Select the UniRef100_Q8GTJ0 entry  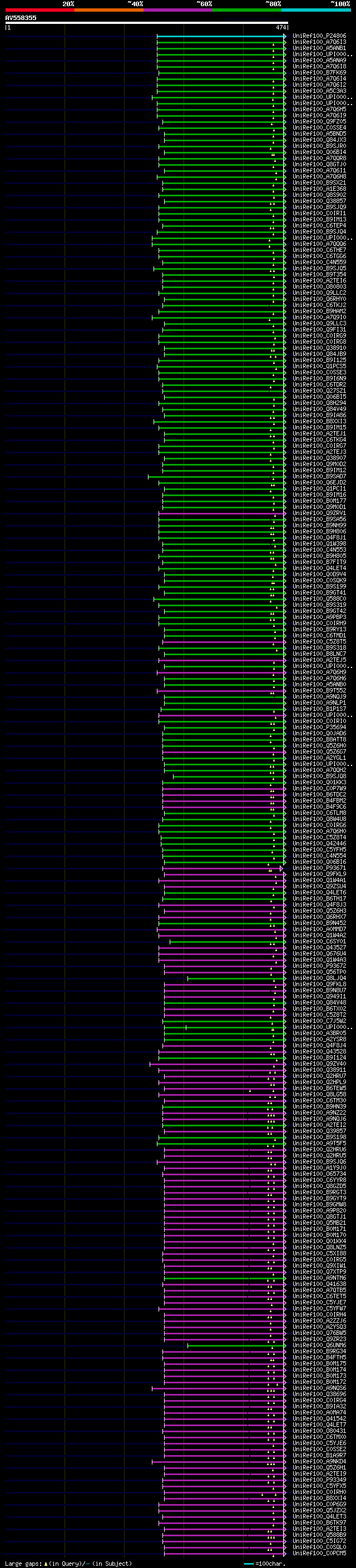tap(319, 164)
